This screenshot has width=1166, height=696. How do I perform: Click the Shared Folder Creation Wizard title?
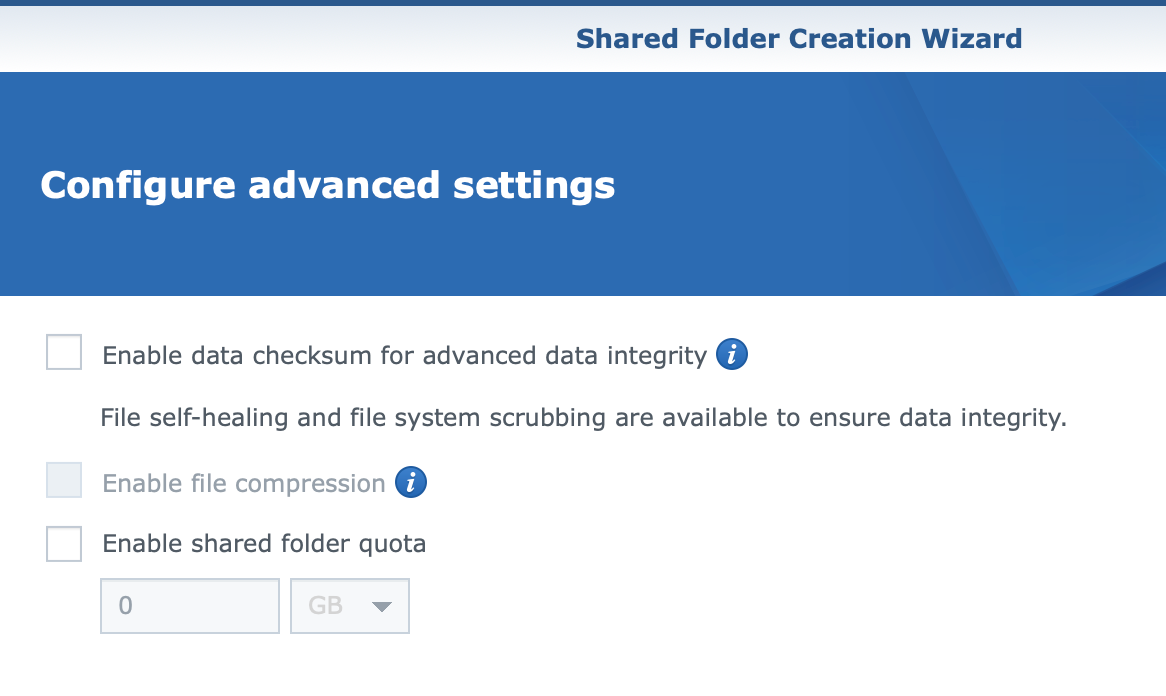click(x=799, y=39)
